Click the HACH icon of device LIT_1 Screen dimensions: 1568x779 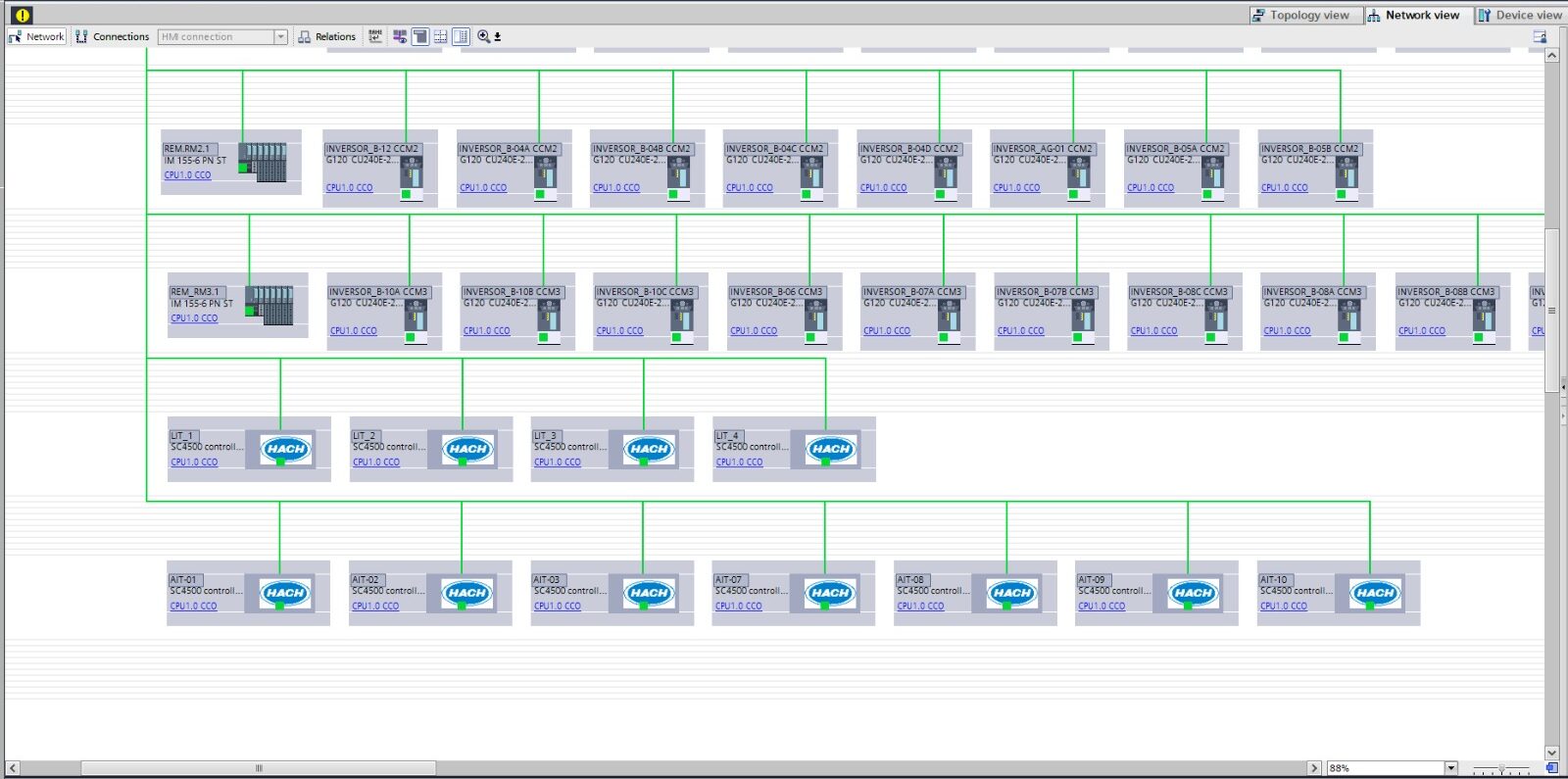pyautogui.click(x=285, y=449)
